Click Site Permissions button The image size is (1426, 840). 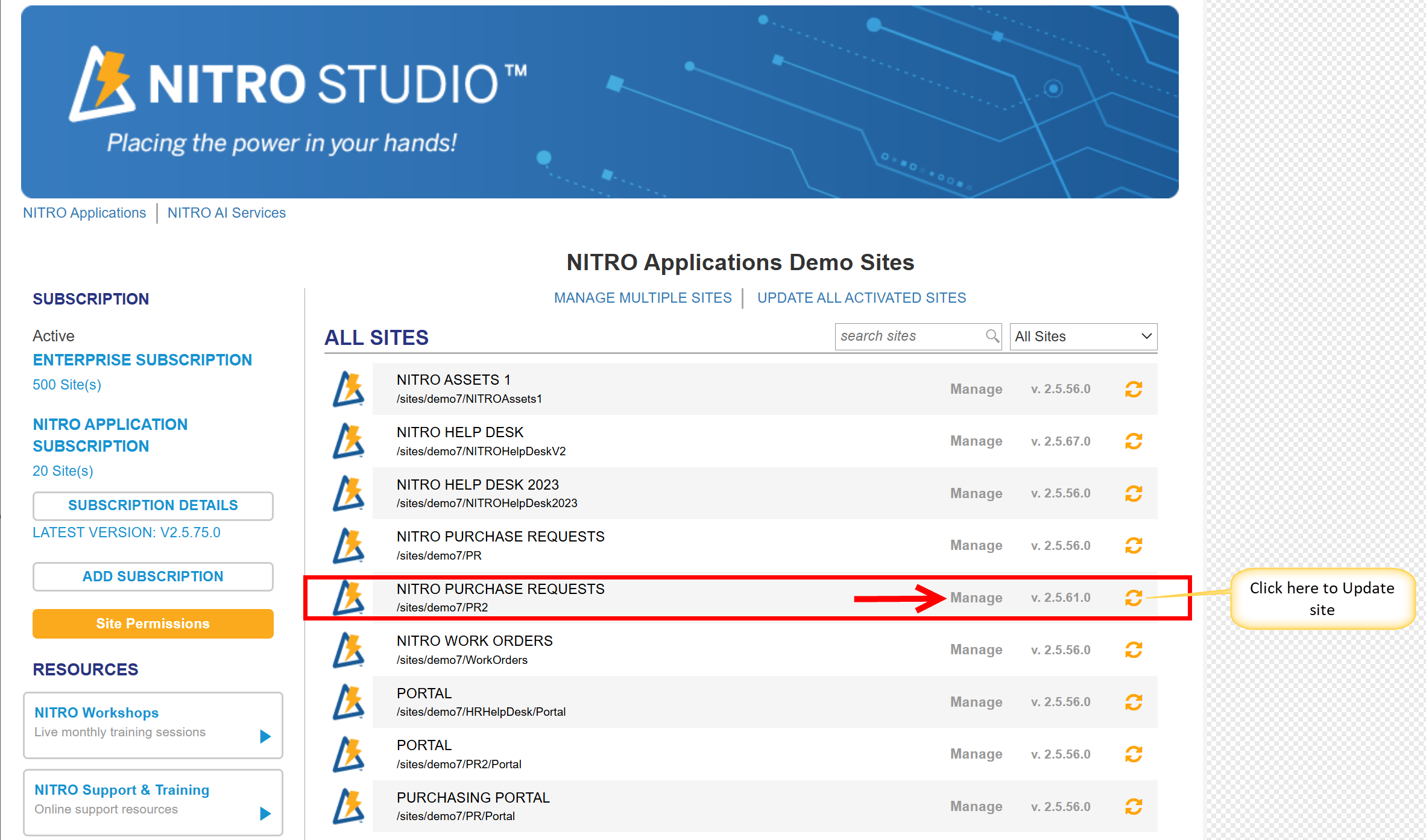pos(153,624)
